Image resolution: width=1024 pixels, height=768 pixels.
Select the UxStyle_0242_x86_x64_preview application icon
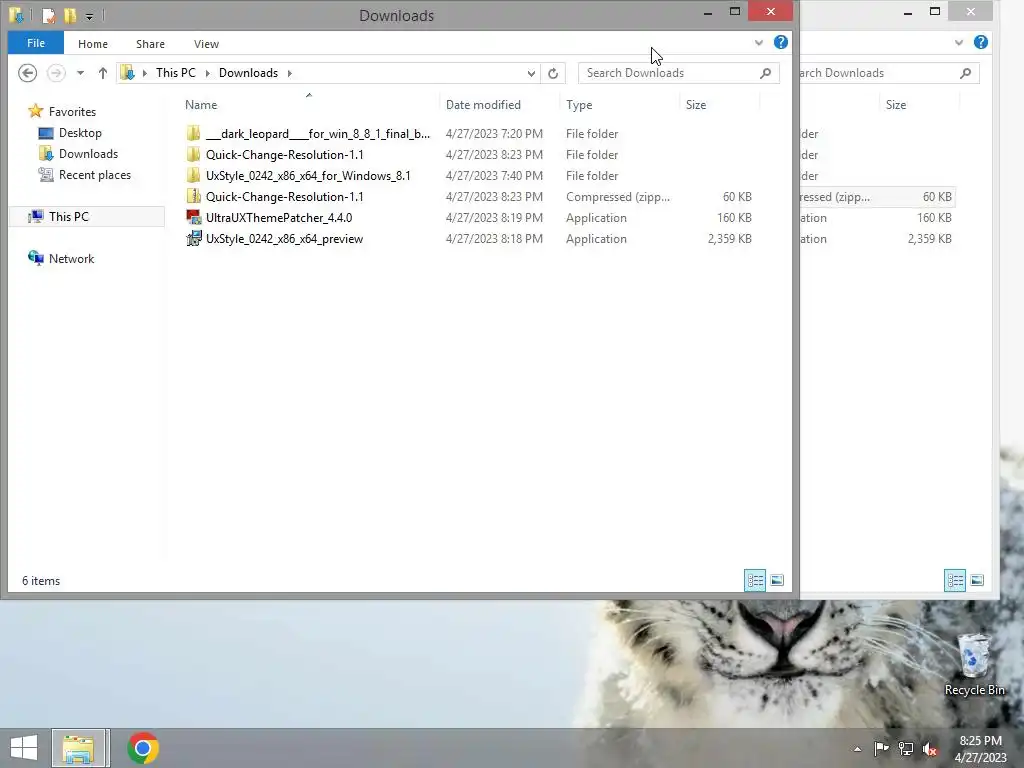[193, 238]
